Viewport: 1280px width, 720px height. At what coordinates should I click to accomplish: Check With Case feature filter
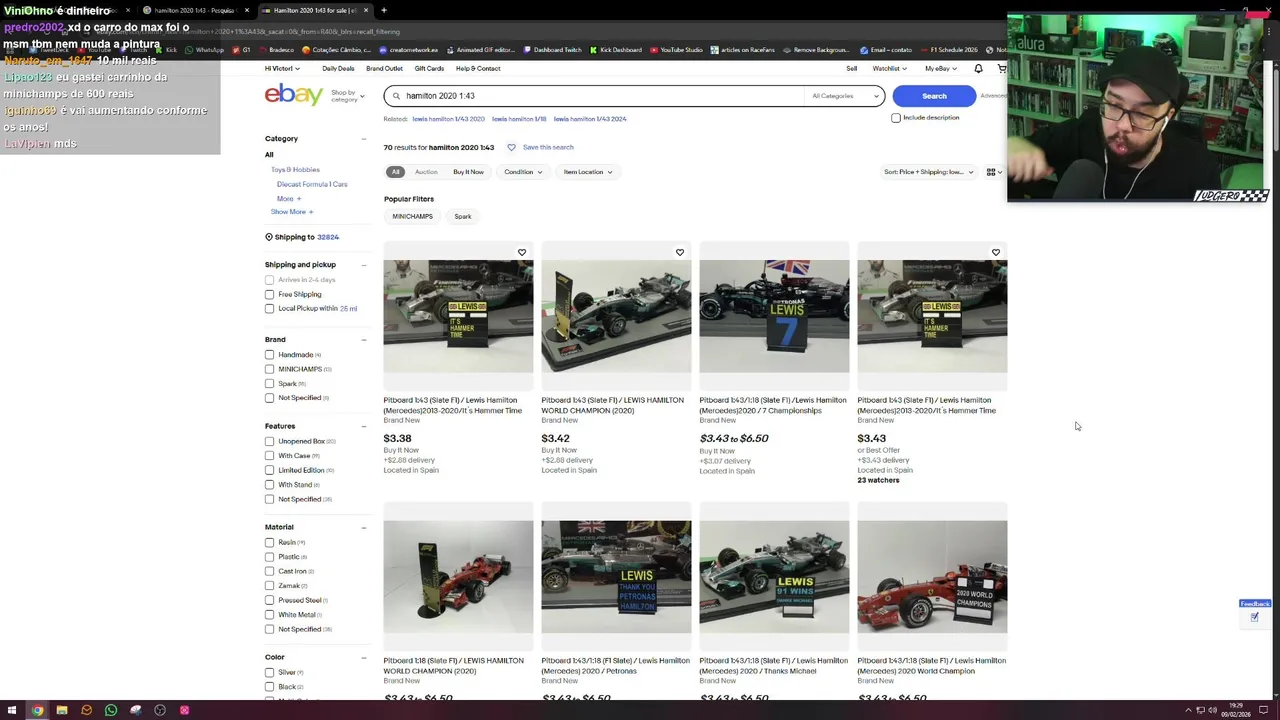pyautogui.click(x=269, y=455)
